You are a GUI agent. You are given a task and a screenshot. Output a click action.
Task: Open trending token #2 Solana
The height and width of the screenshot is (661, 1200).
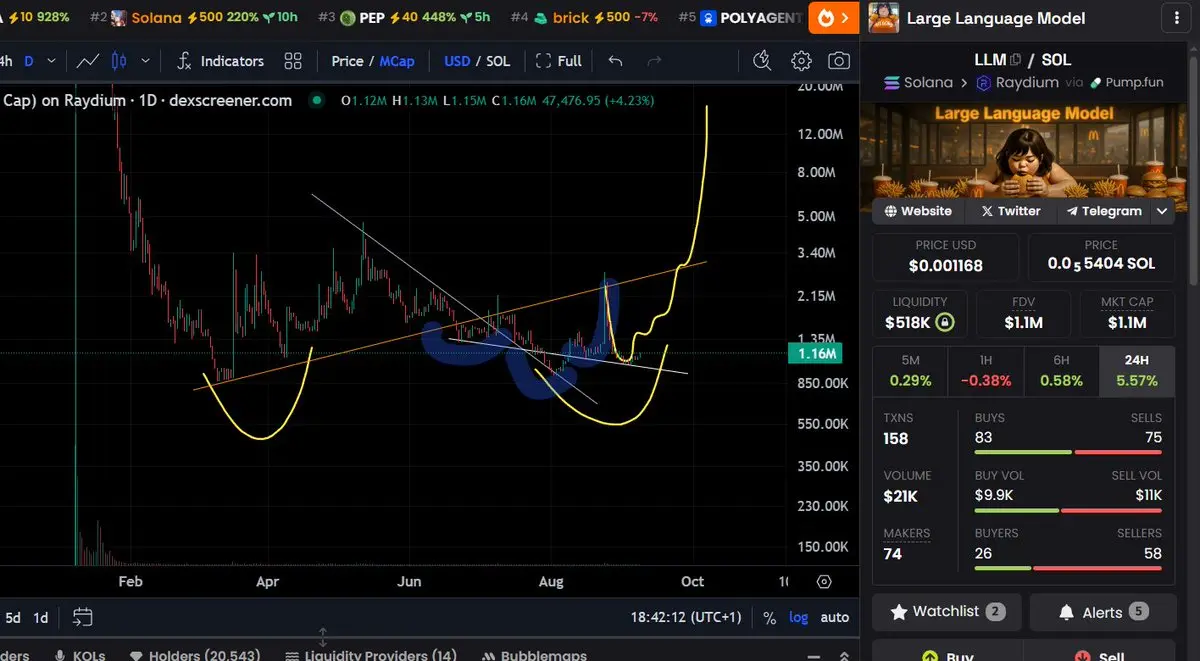194,17
